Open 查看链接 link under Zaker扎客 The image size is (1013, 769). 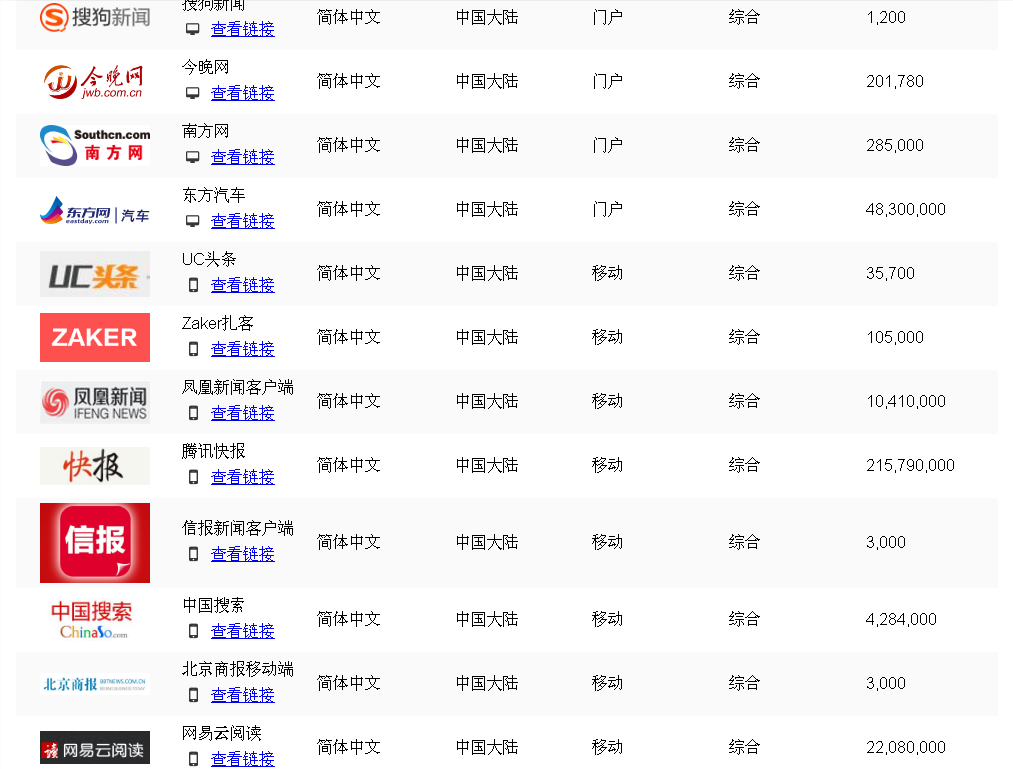pyautogui.click(x=243, y=349)
